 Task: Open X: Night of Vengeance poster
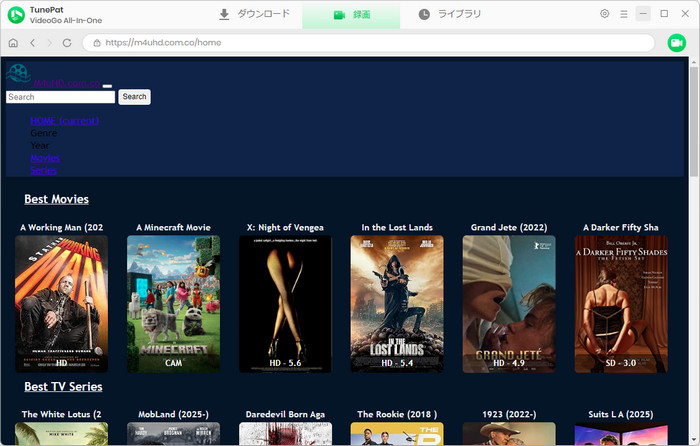pyautogui.click(x=285, y=304)
